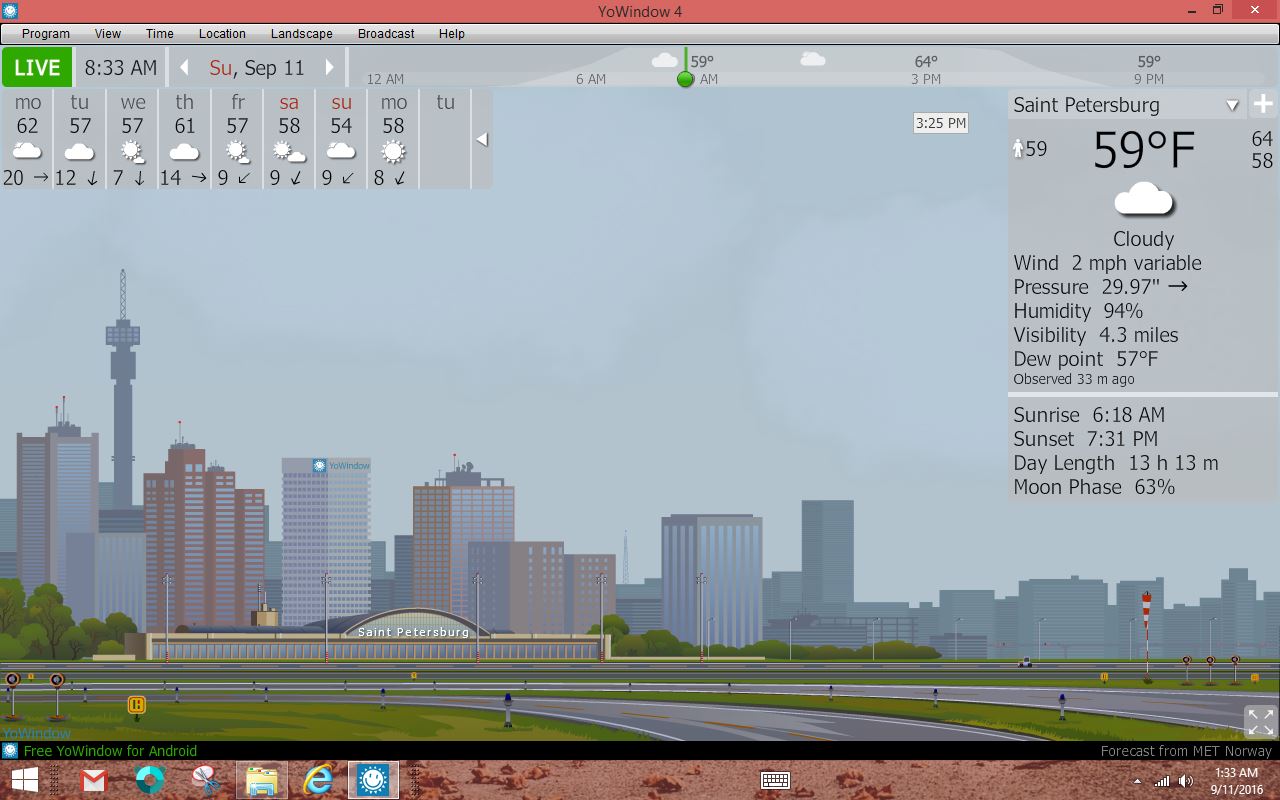Click the on-screen keyboard taskbar icon

coord(775,780)
